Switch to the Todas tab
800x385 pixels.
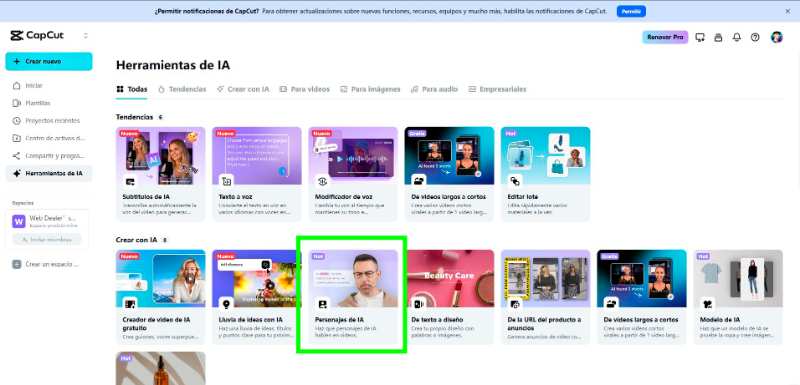point(132,89)
